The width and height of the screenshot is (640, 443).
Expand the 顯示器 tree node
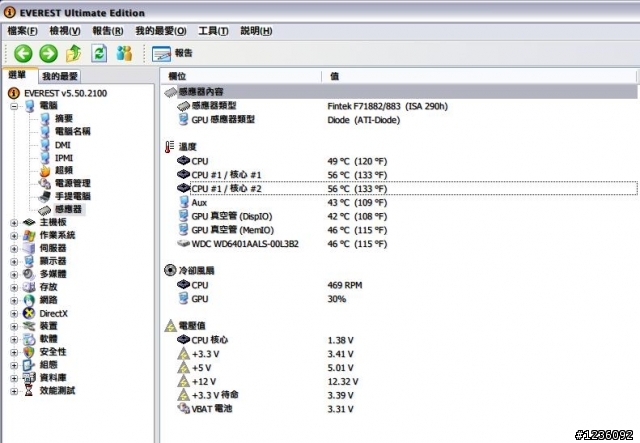(14, 262)
